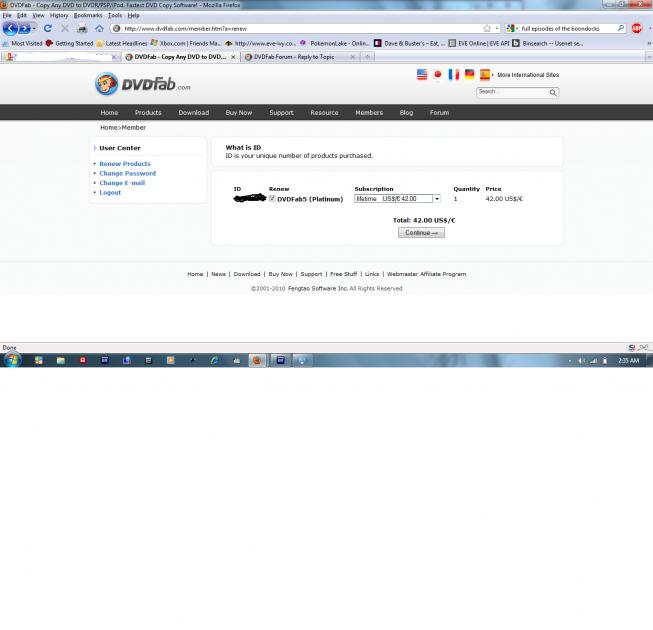Select the German flag site

point(469,75)
